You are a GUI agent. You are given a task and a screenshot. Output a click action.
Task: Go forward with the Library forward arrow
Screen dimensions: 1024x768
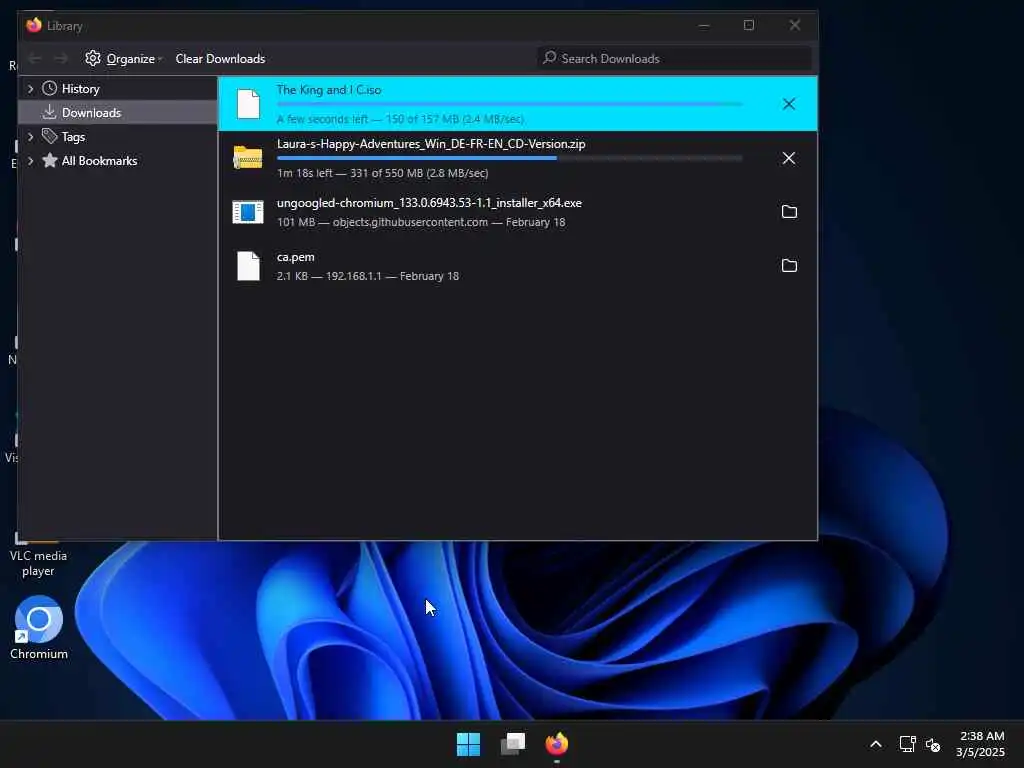coord(61,59)
